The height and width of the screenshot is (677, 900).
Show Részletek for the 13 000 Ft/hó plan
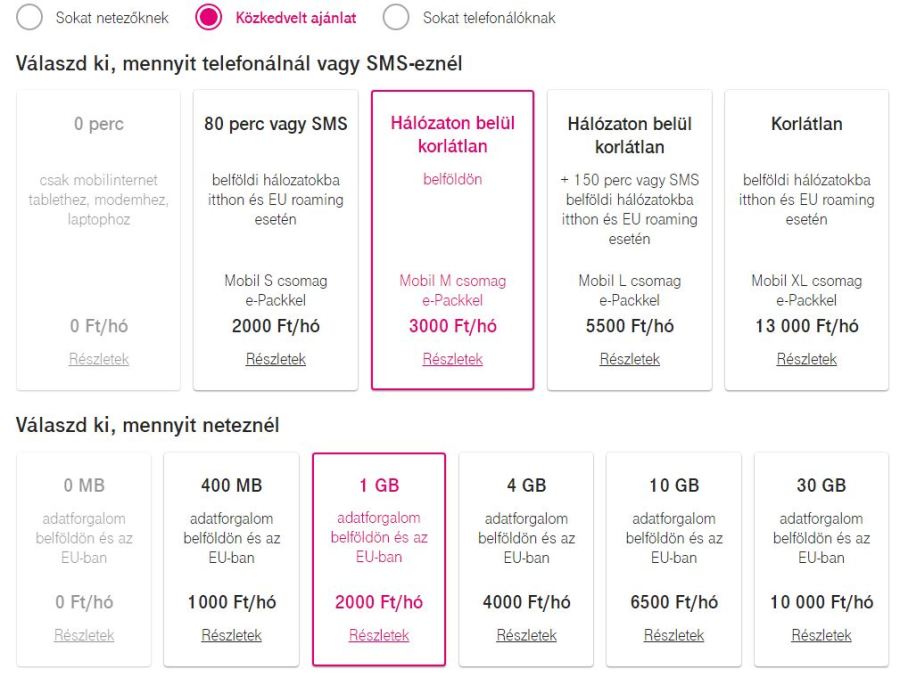(x=807, y=359)
